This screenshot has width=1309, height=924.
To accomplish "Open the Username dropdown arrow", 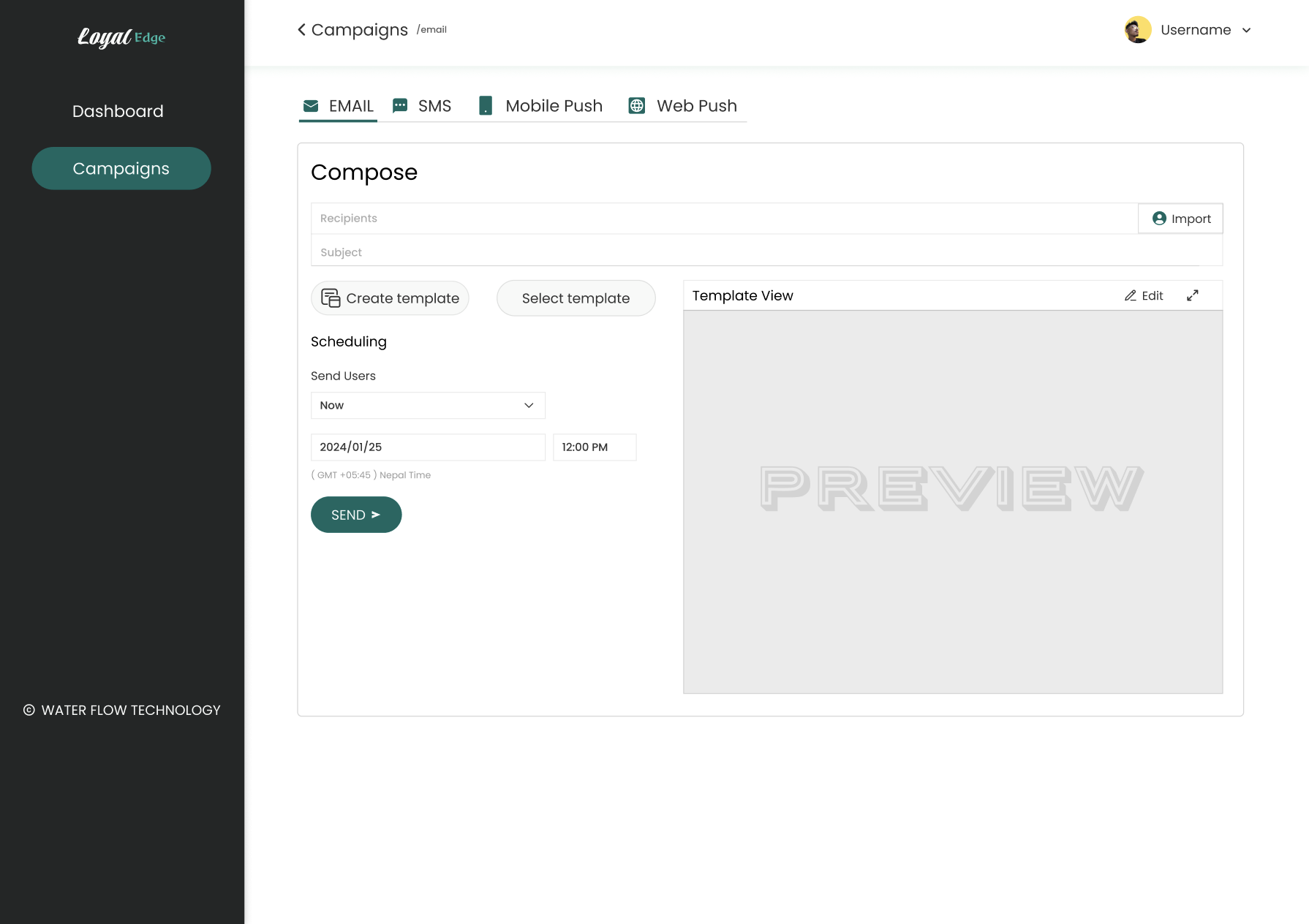I will [x=1247, y=30].
